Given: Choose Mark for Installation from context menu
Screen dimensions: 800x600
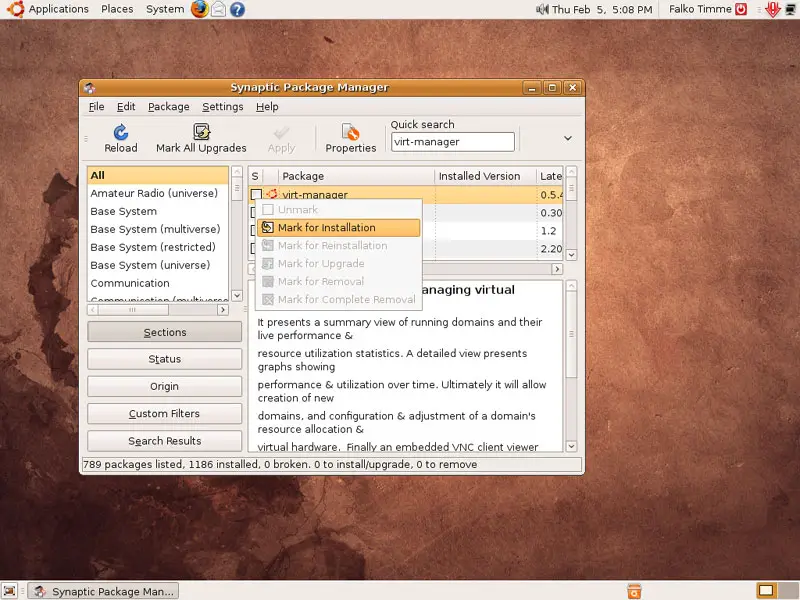Looking at the screenshot, I should coord(339,228).
